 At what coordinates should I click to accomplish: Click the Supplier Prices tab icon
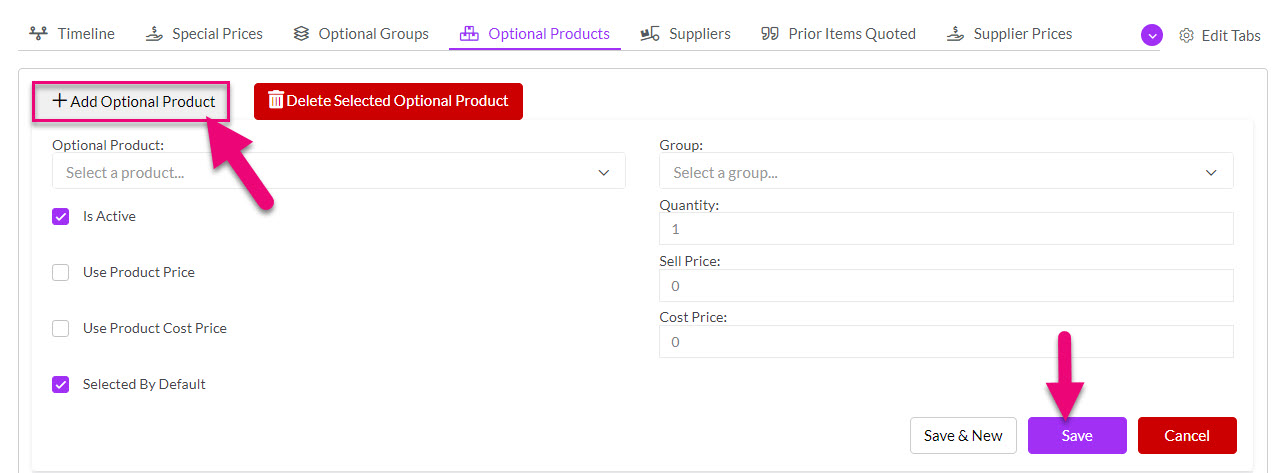(x=955, y=34)
